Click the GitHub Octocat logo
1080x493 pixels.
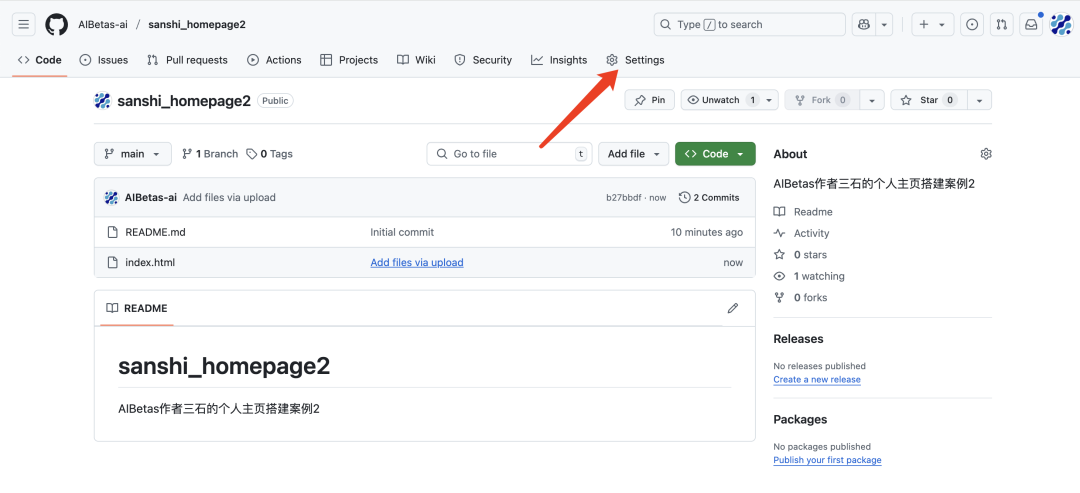pos(56,25)
